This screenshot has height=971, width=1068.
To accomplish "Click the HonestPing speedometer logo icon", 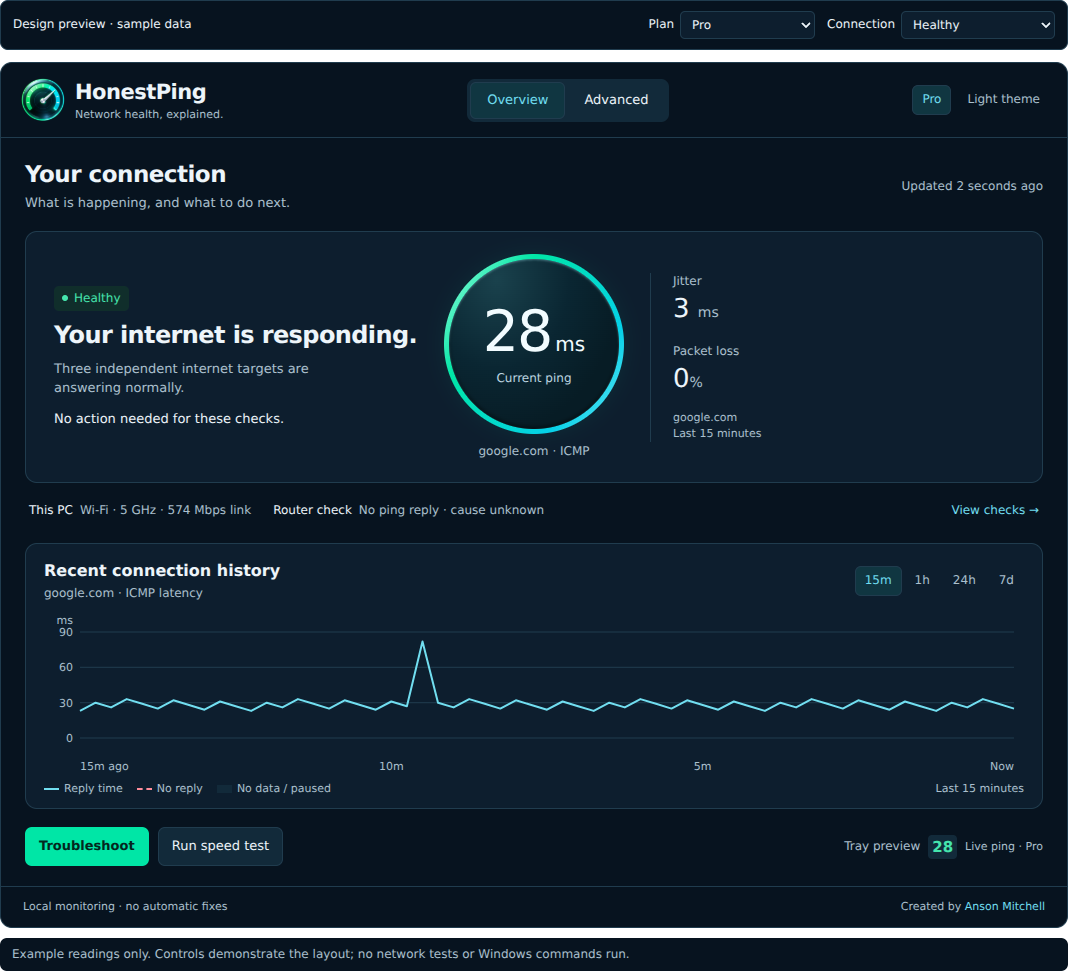I will click(x=43, y=100).
